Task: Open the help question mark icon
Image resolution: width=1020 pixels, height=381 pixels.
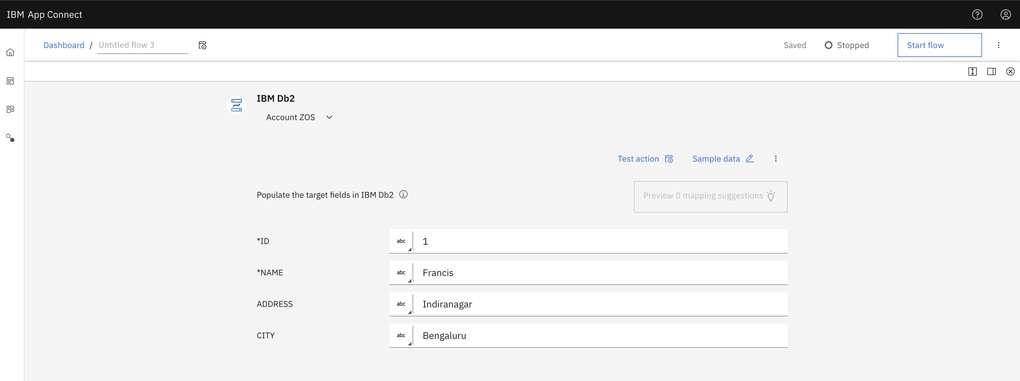Action: pyautogui.click(x=976, y=14)
